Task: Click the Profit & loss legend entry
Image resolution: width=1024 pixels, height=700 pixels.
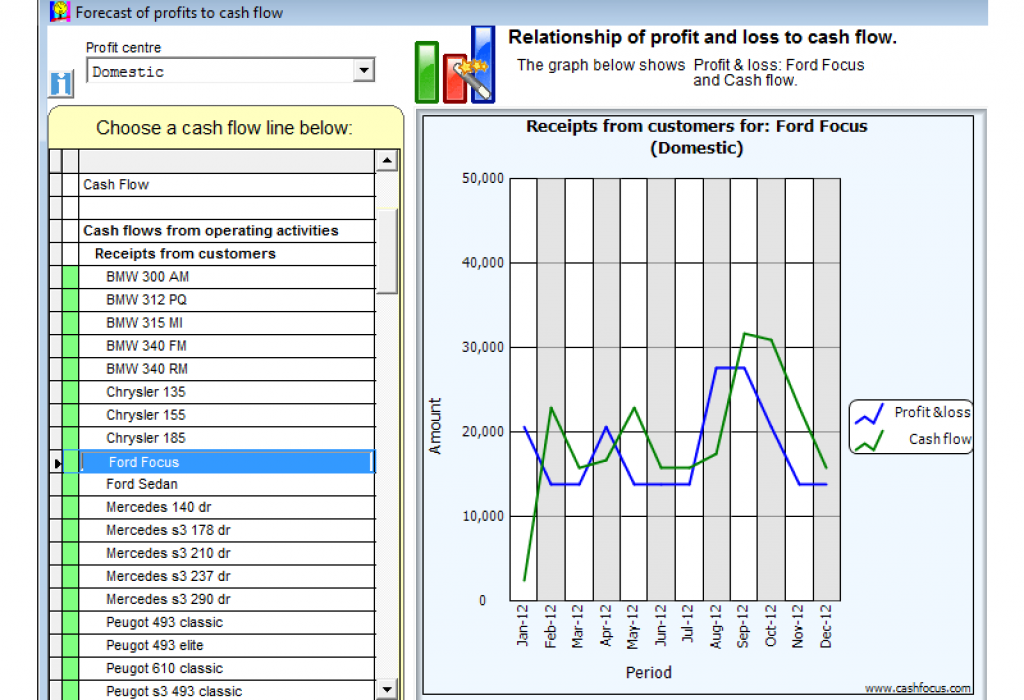Action: click(912, 413)
